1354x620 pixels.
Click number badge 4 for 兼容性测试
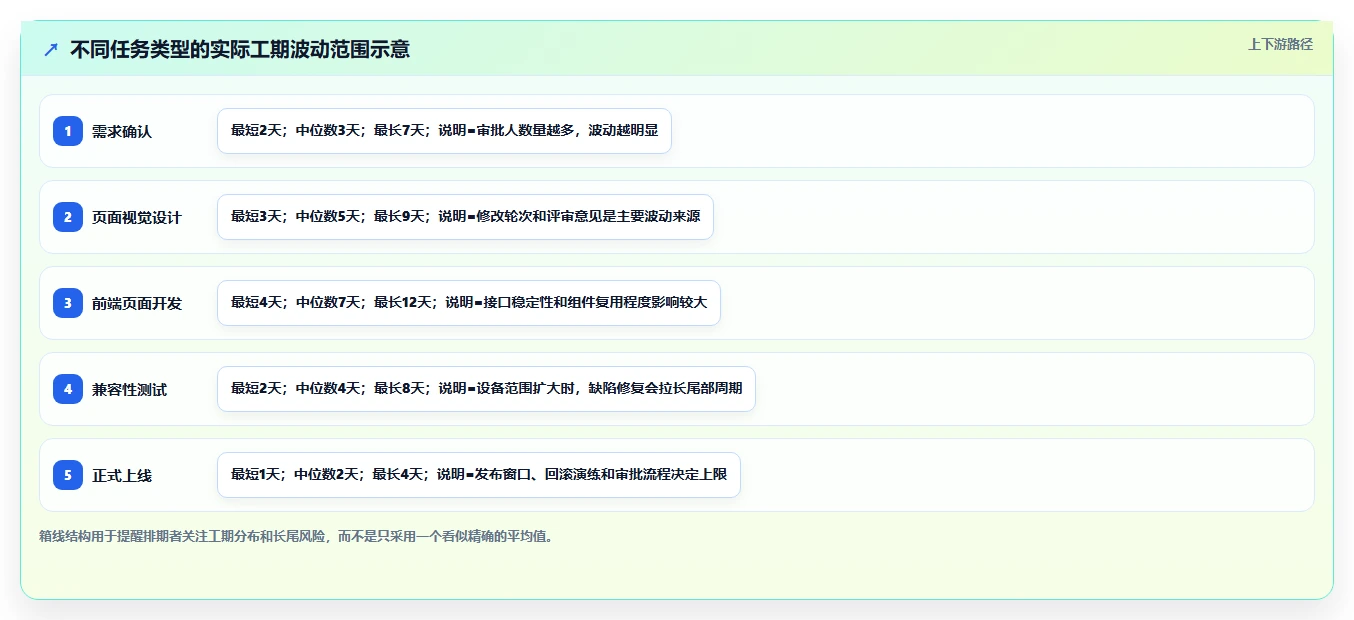point(68,389)
